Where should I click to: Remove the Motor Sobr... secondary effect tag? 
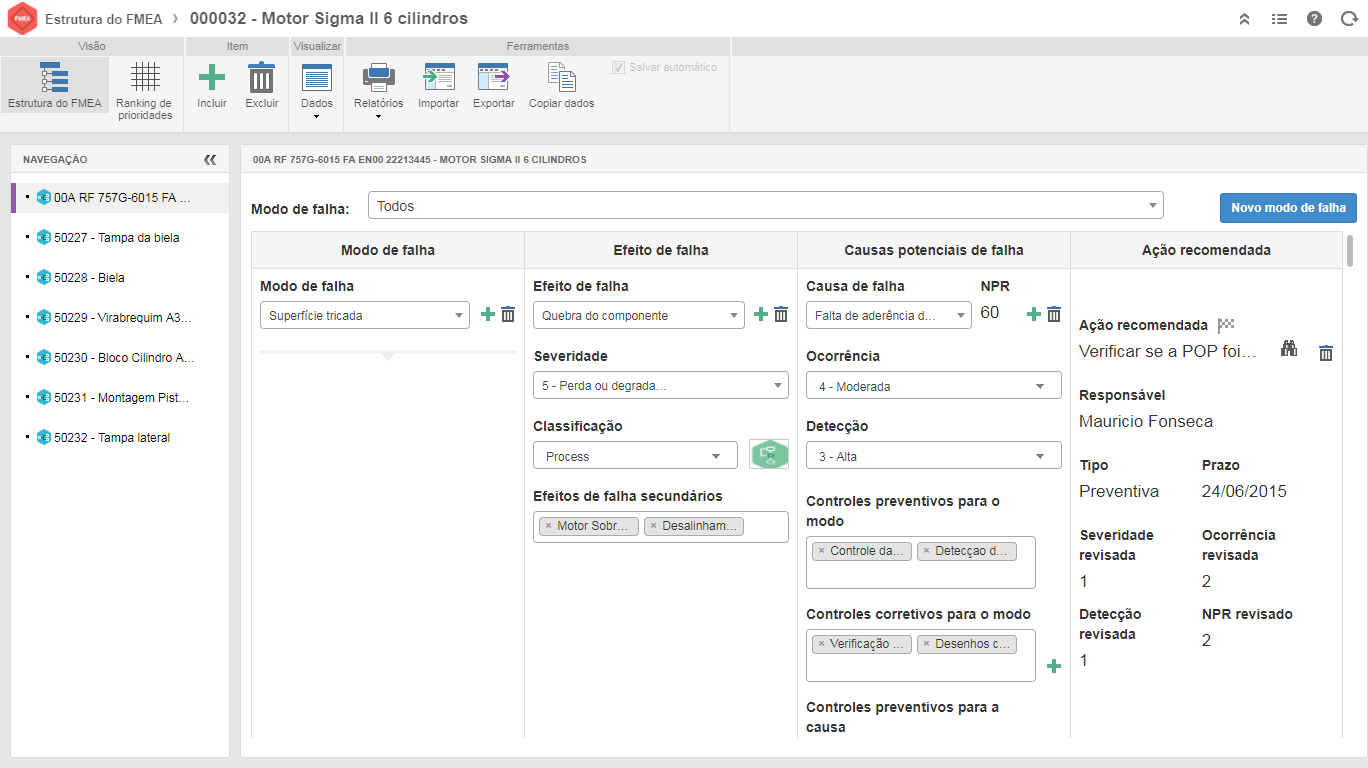tap(548, 526)
